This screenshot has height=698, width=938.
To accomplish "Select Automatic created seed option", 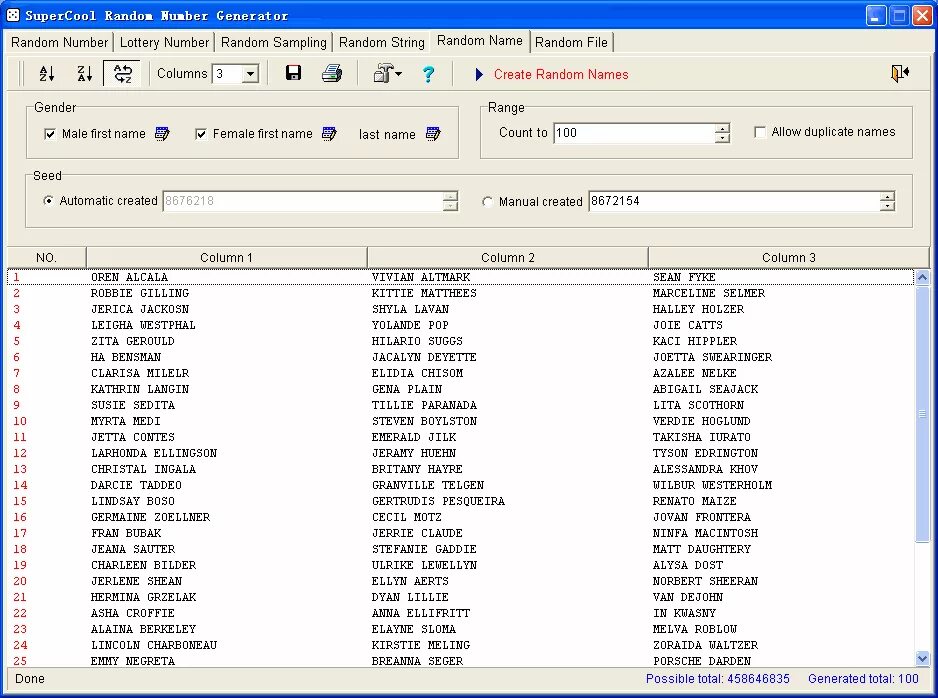I will click(48, 200).
